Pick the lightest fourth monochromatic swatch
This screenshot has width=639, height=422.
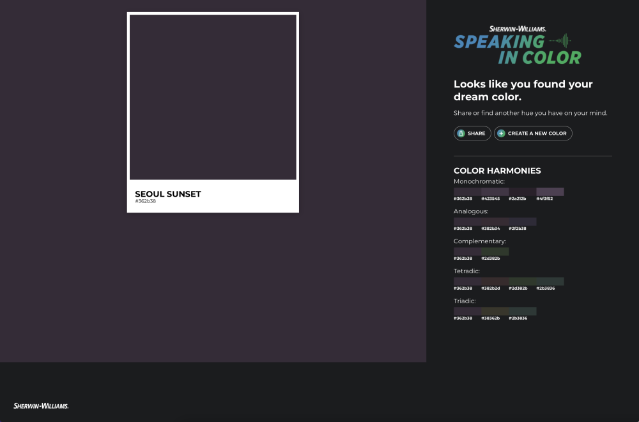pos(550,192)
